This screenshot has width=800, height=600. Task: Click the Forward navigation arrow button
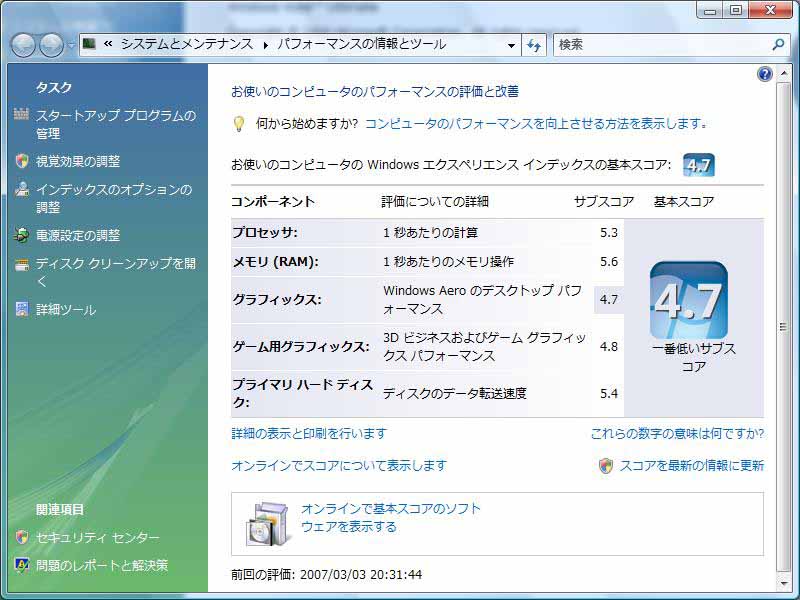click(52, 45)
